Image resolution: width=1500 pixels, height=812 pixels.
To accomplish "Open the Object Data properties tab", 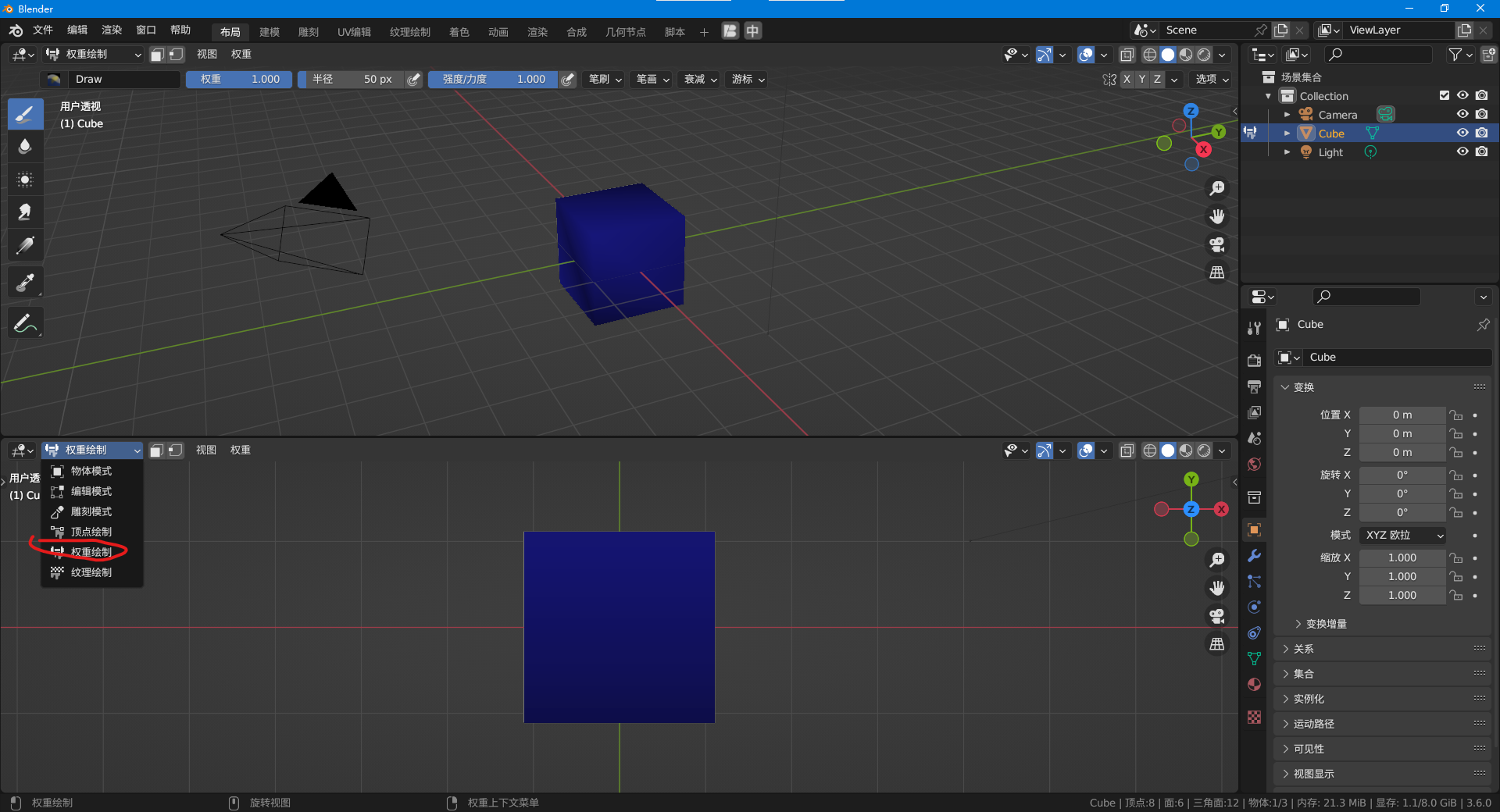I will [1254, 659].
